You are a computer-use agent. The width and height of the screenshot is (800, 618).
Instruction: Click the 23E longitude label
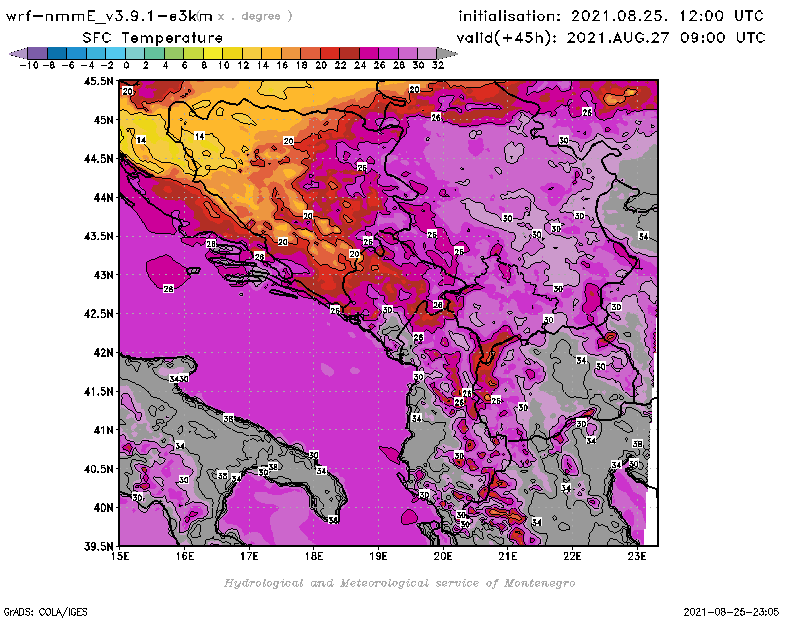[637, 556]
